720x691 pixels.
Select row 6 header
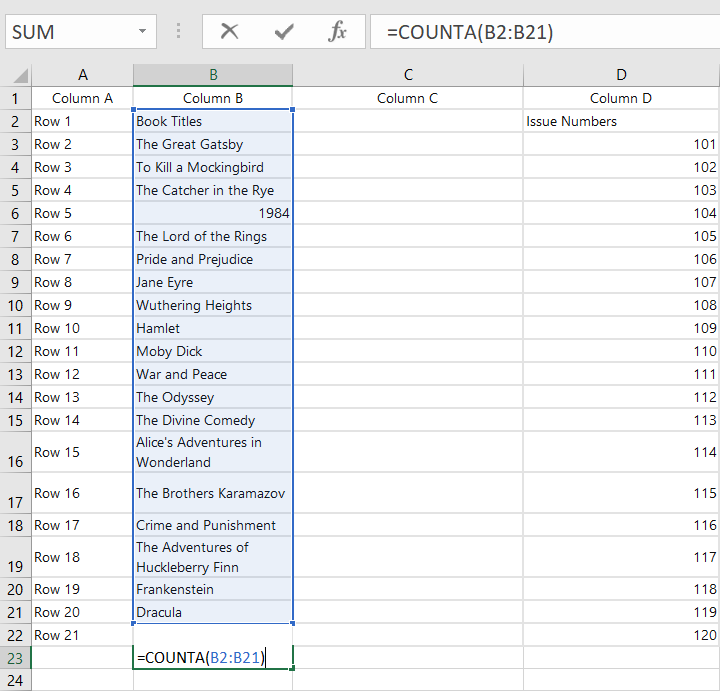pos(16,213)
